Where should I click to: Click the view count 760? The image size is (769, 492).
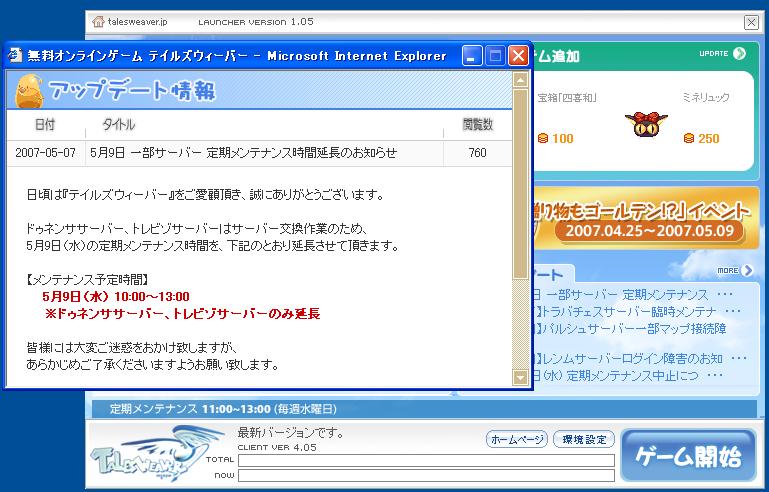(477, 153)
